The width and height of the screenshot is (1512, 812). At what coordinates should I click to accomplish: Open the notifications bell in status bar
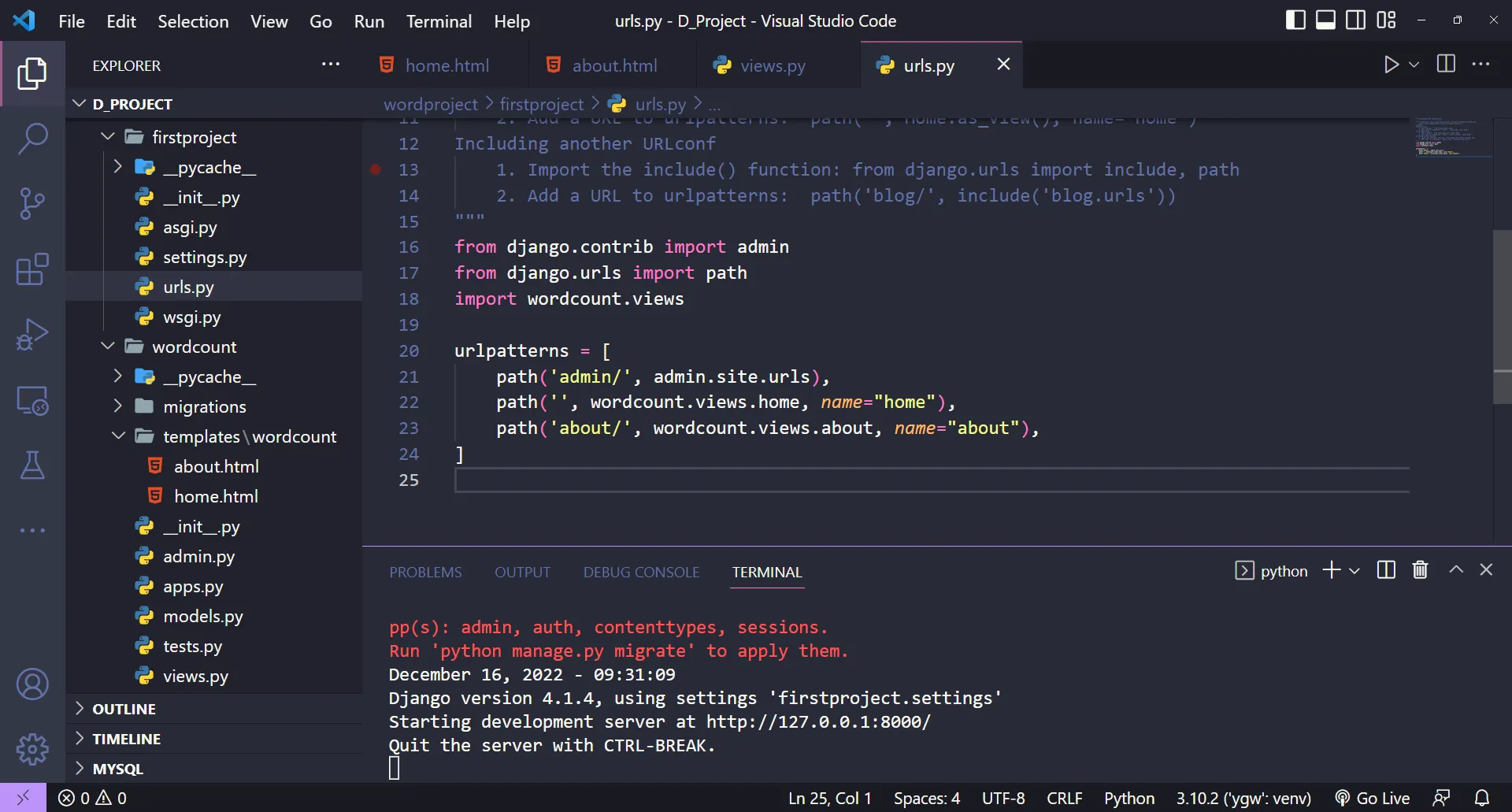1481,798
